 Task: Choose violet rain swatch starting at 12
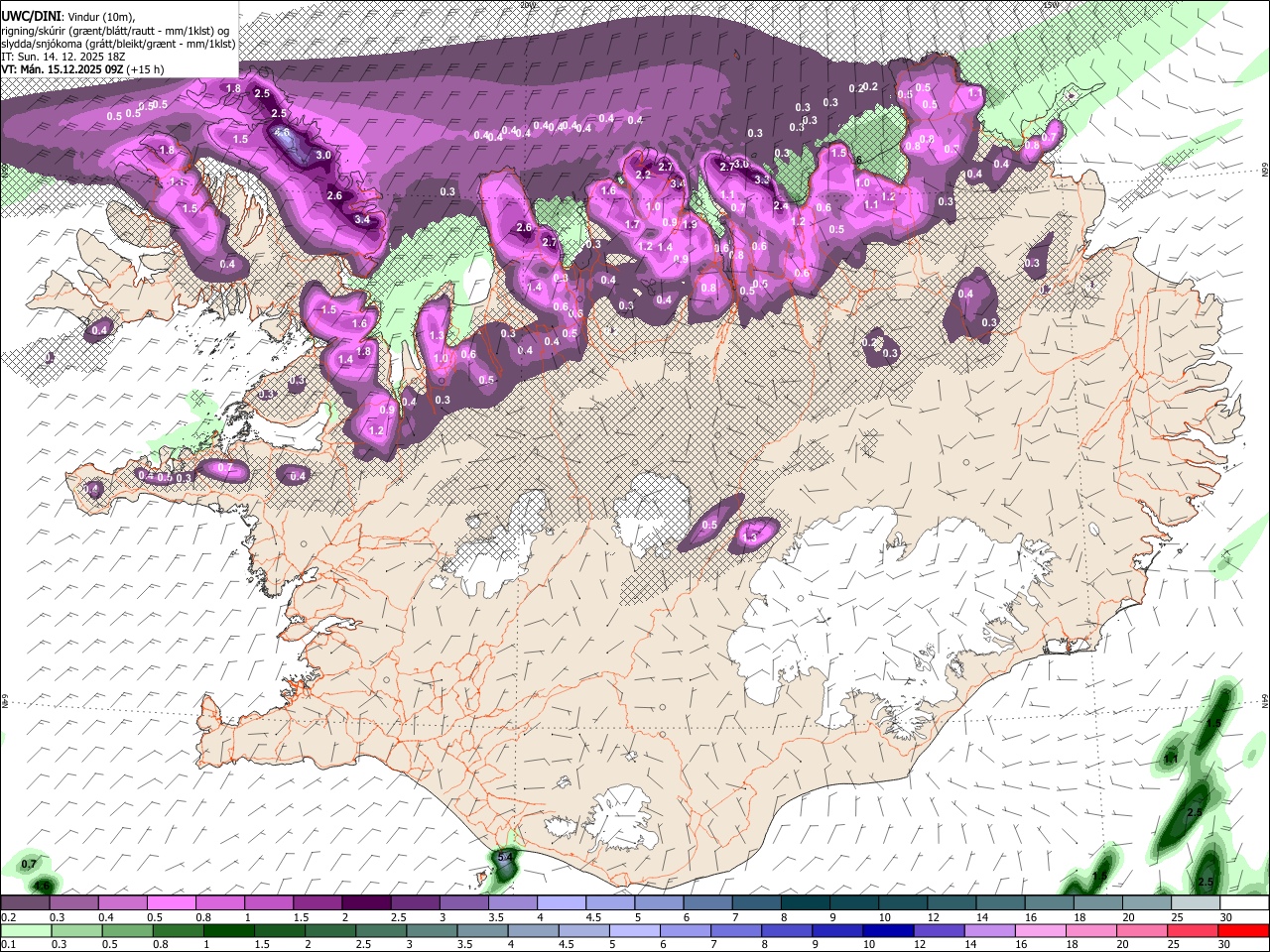939,930
